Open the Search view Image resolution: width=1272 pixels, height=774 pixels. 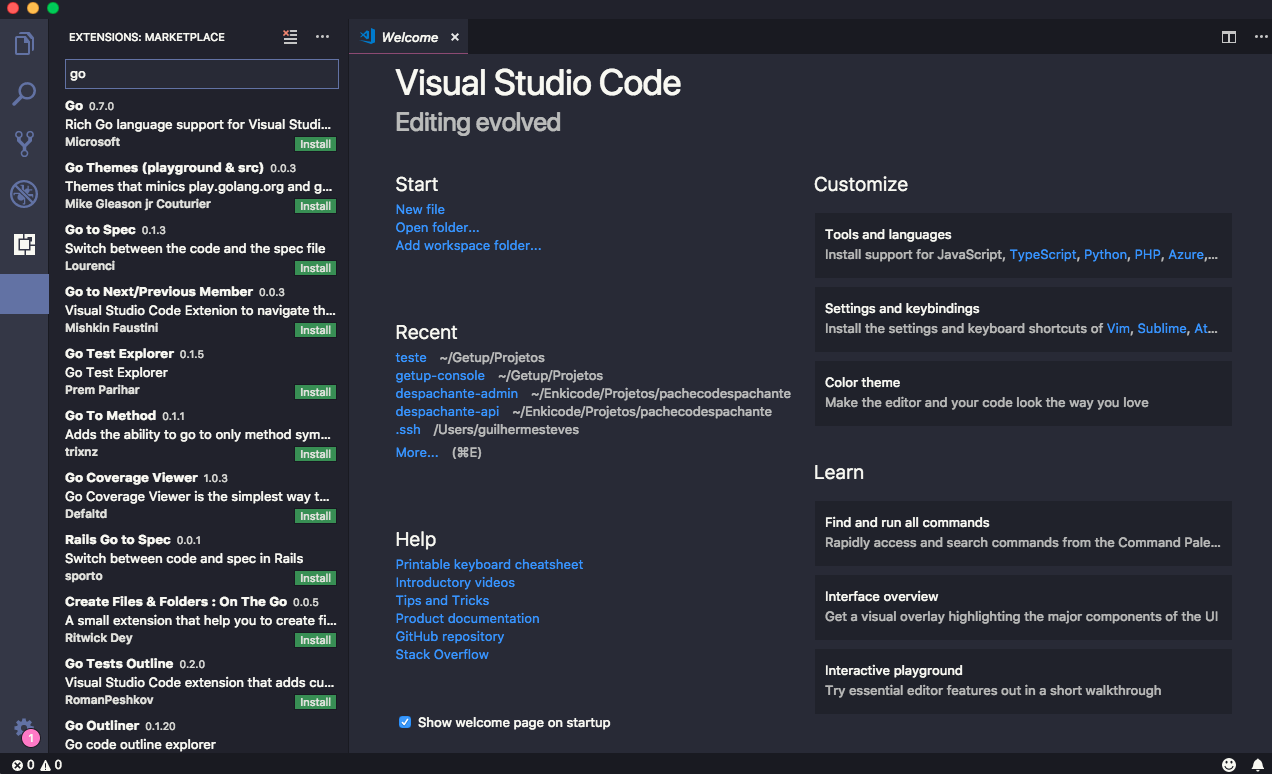click(24, 93)
